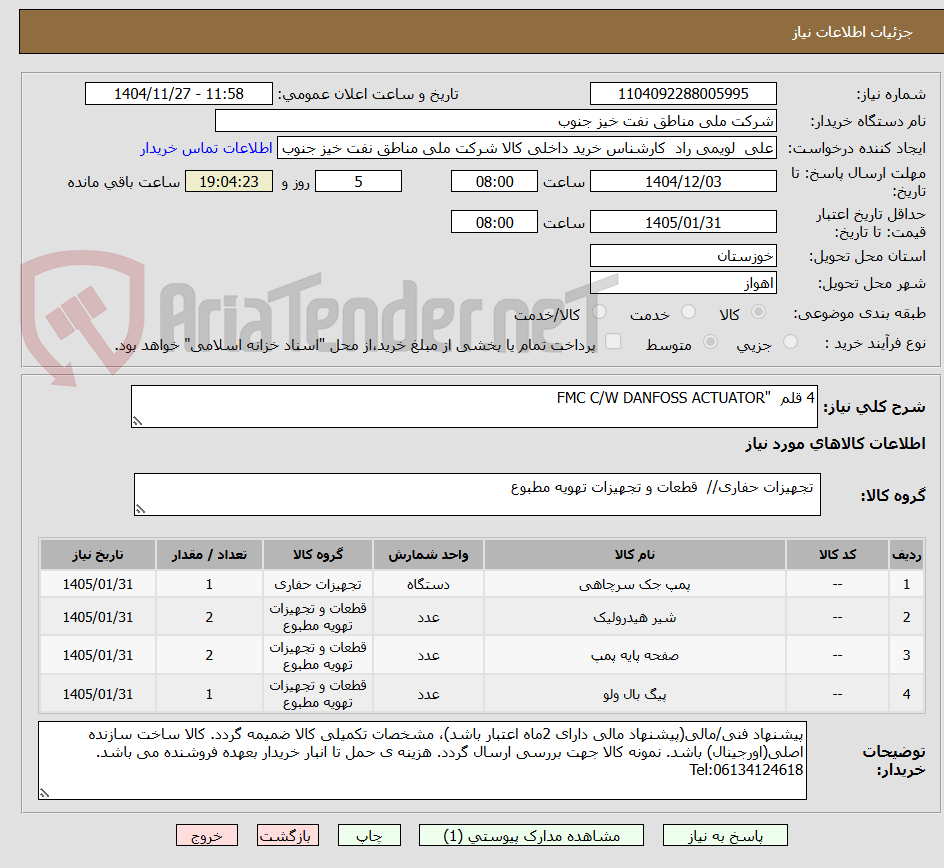Click the remaining days field showing 5

[x=358, y=181]
